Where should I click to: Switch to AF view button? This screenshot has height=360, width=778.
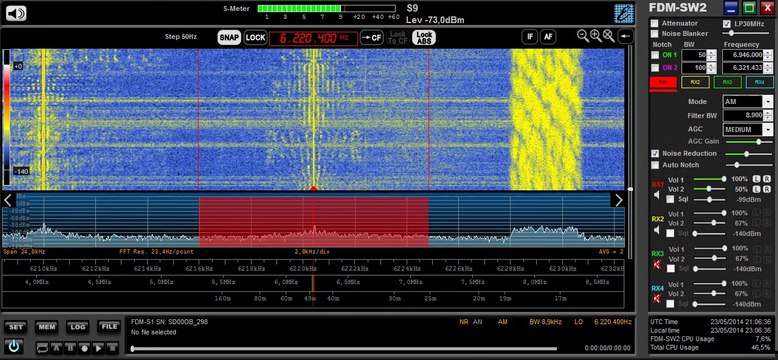pyautogui.click(x=547, y=37)
